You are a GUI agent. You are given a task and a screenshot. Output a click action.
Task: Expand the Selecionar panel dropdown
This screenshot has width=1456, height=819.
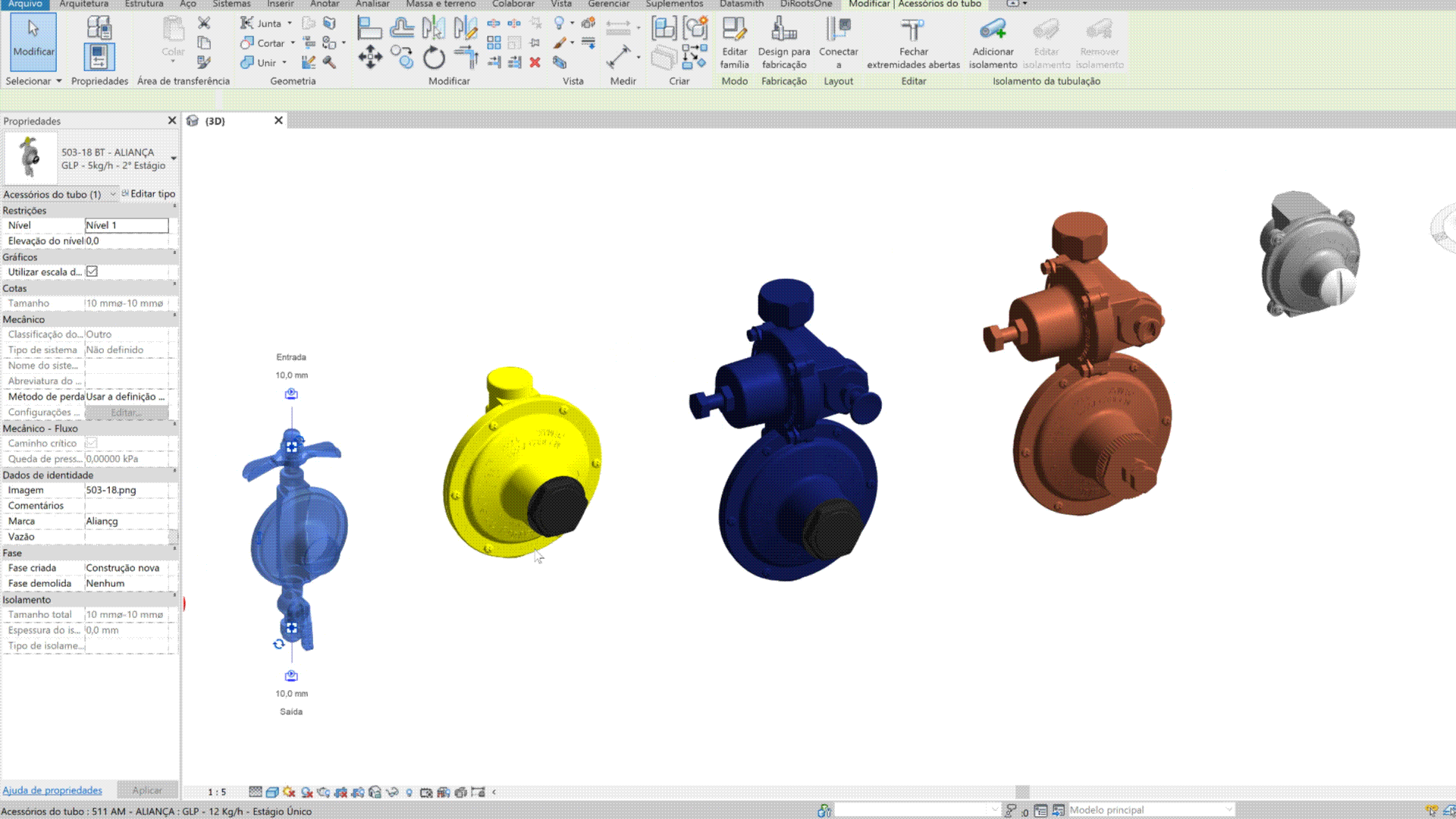[x=58, y=81]
